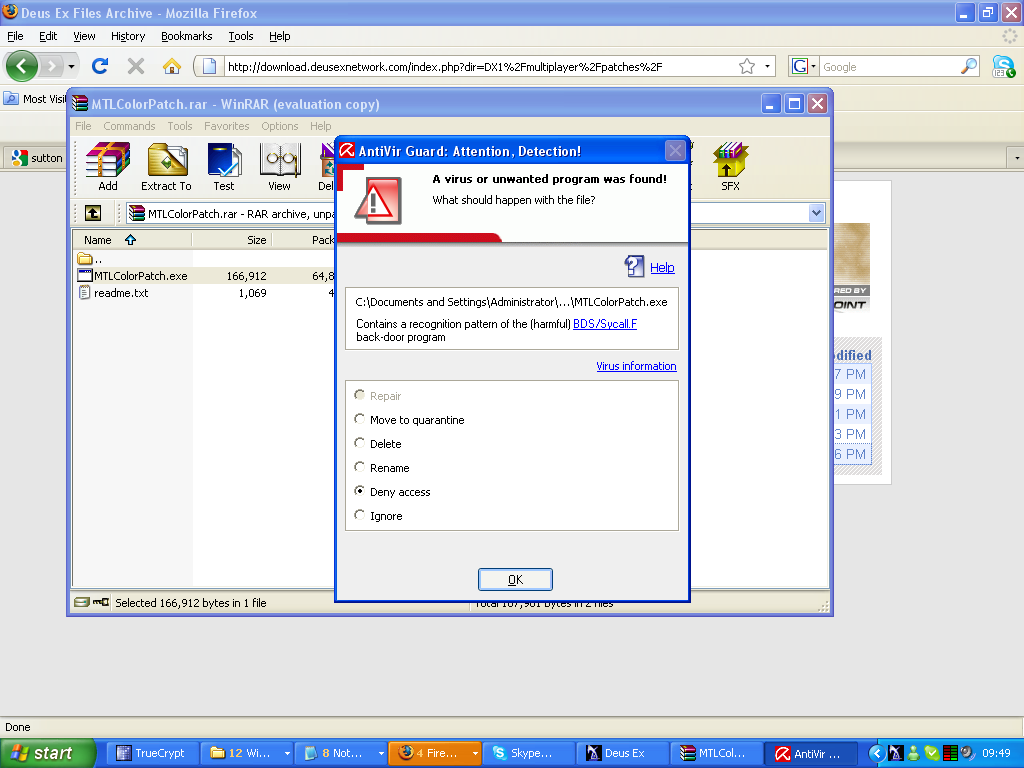Screen dimensions: 1024x768
Task: Expand the '8 Not...' taskbar group arrow
Action: [x=381, y=753]
